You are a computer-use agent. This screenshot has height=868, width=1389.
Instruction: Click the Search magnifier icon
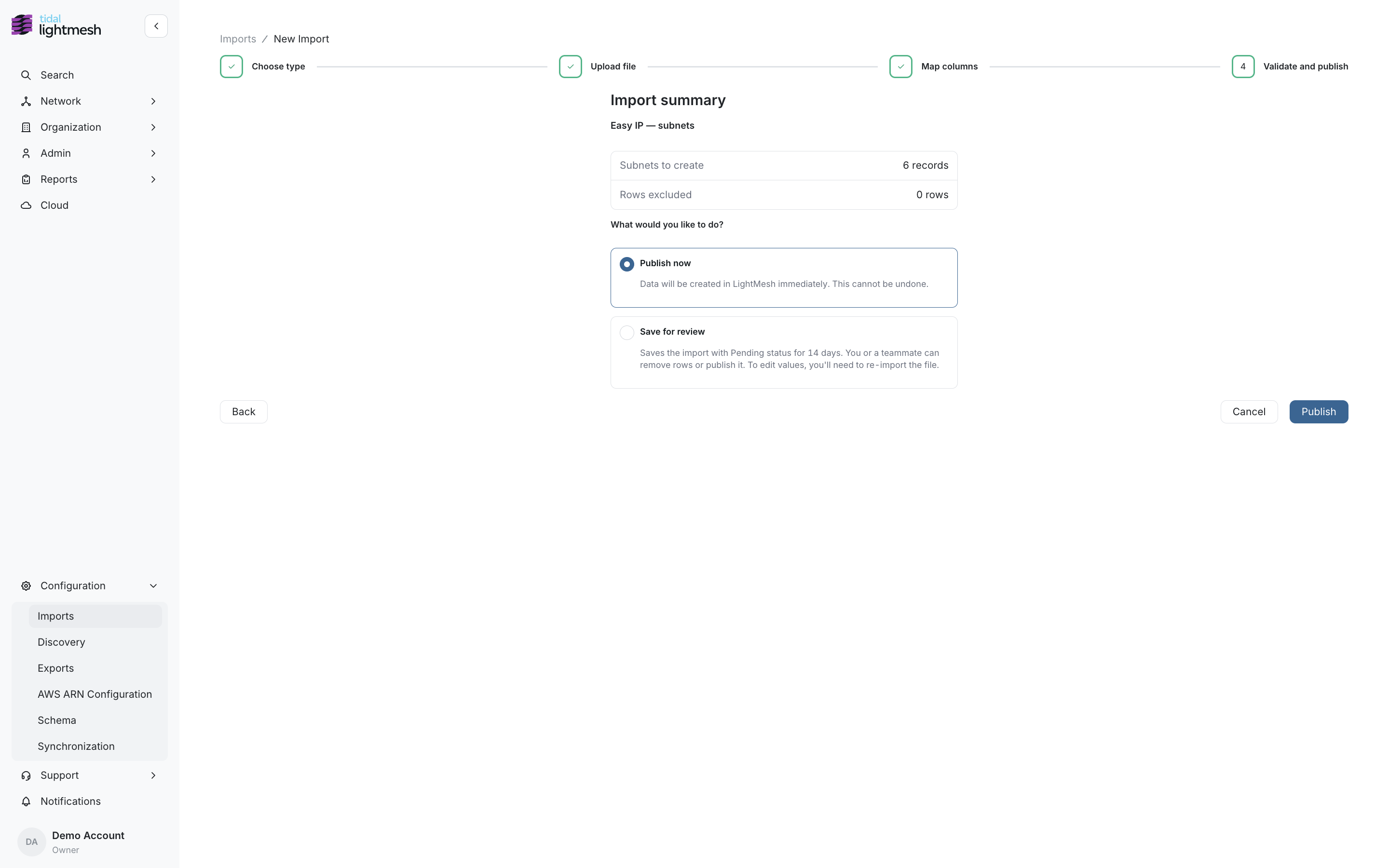[x=26, y=75]
